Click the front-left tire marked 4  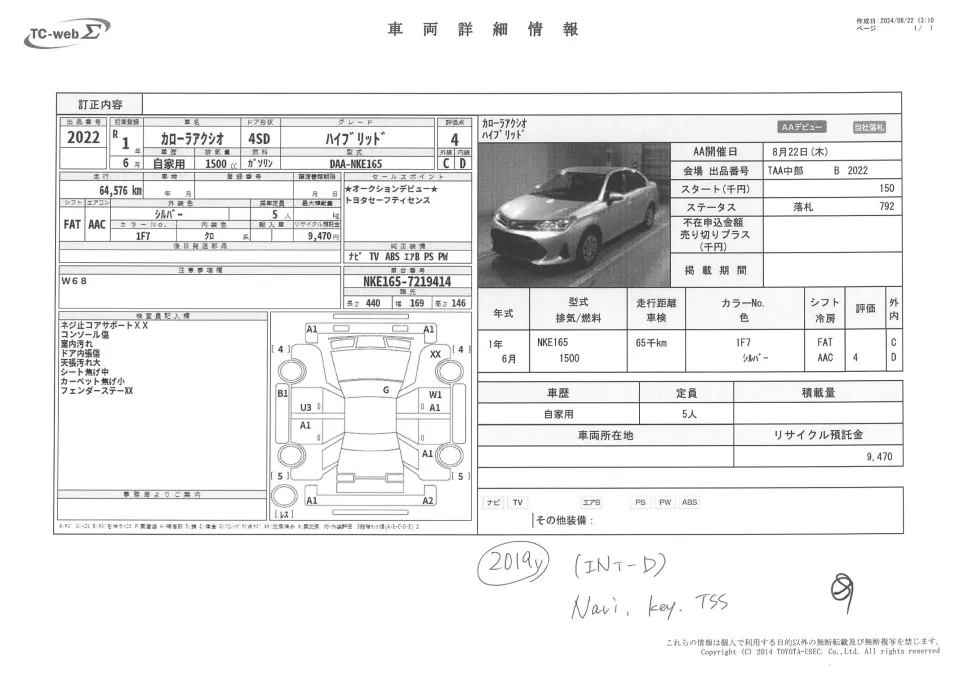point(291,371)
